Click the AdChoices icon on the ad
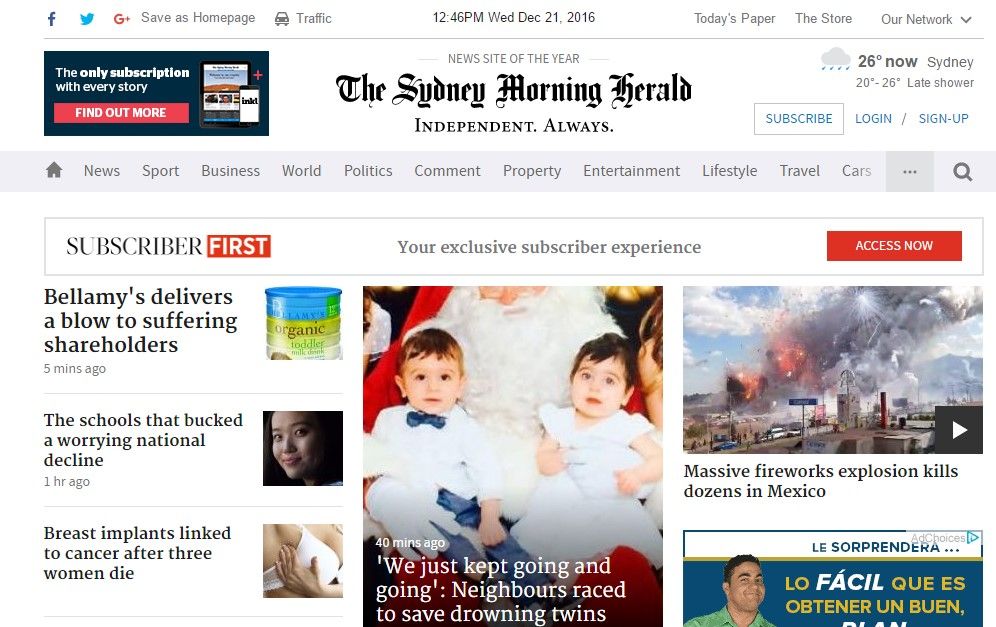Screen dimensions: 996x627 pos(972,538)
